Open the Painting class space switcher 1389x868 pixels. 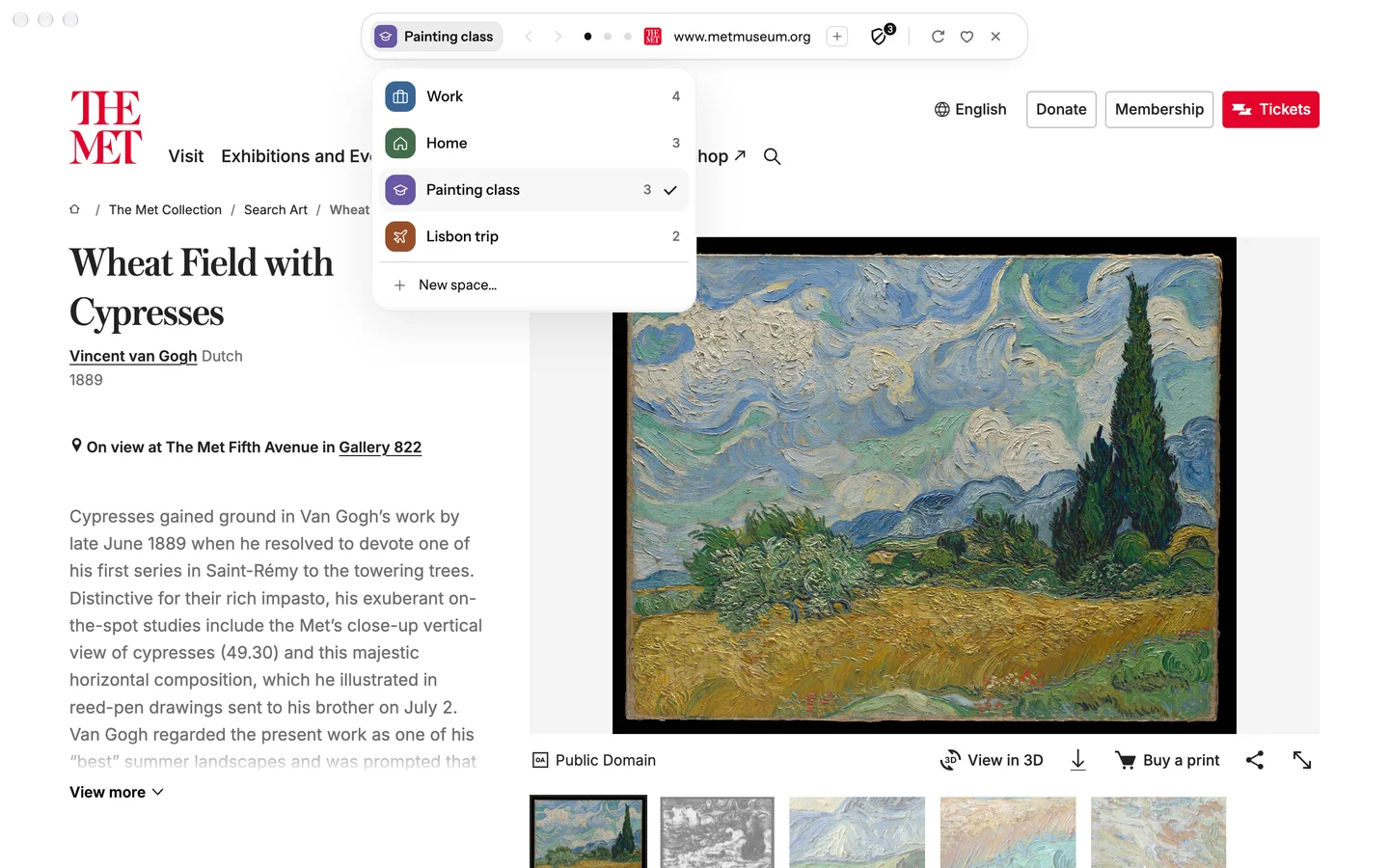(438, 37)
